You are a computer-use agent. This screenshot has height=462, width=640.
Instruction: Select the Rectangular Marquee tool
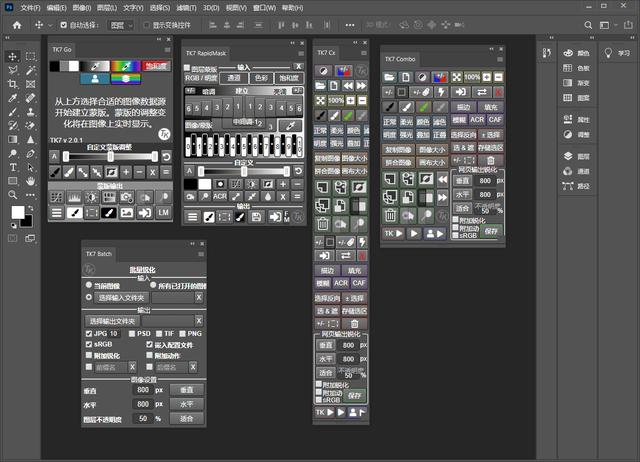coord(31,56)
